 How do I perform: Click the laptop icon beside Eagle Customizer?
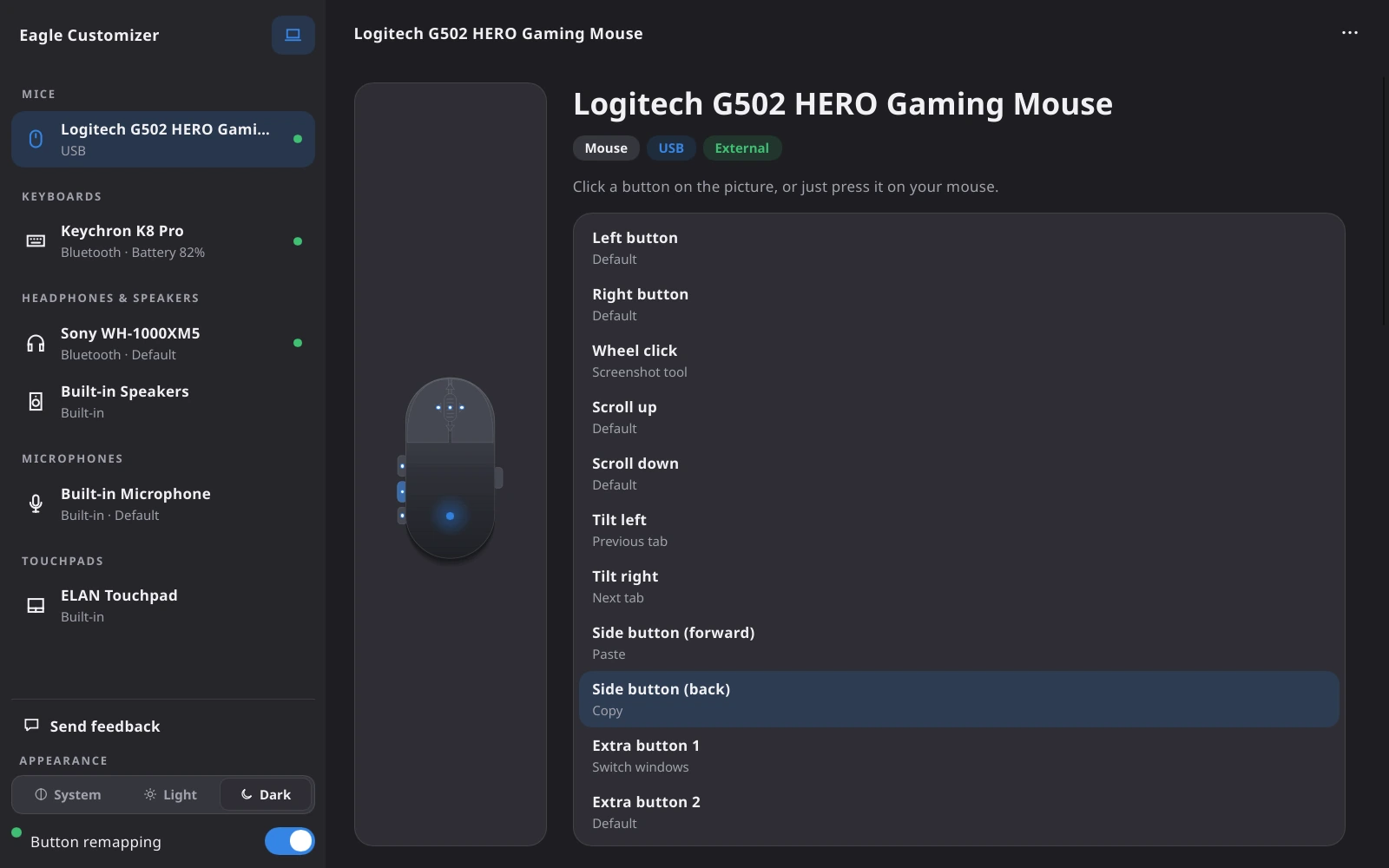coord(293,36)
